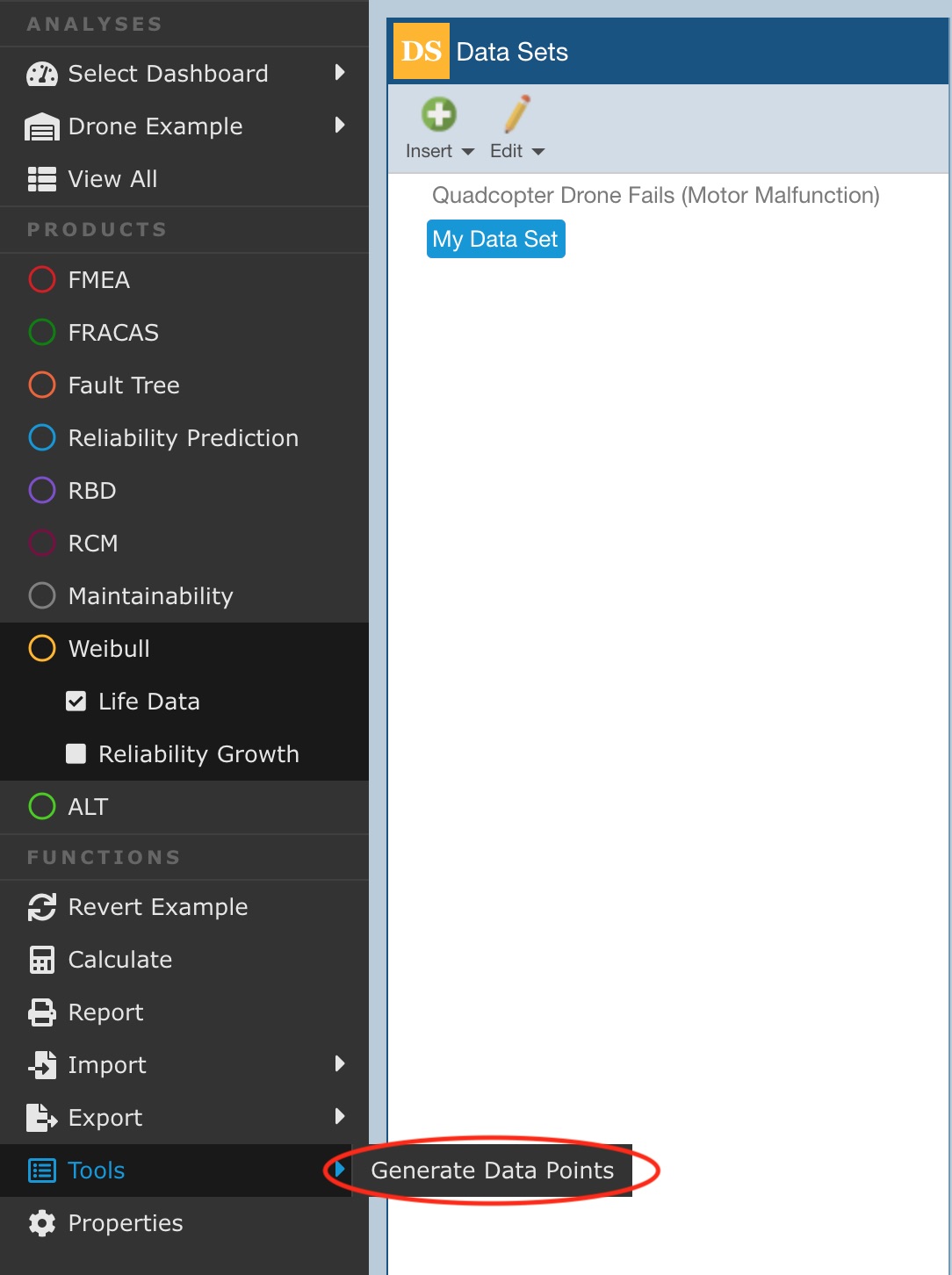Select the Fault Tree orange circle
The width and height of the screenshot is (952, 1275).
(x=41, y=385)
